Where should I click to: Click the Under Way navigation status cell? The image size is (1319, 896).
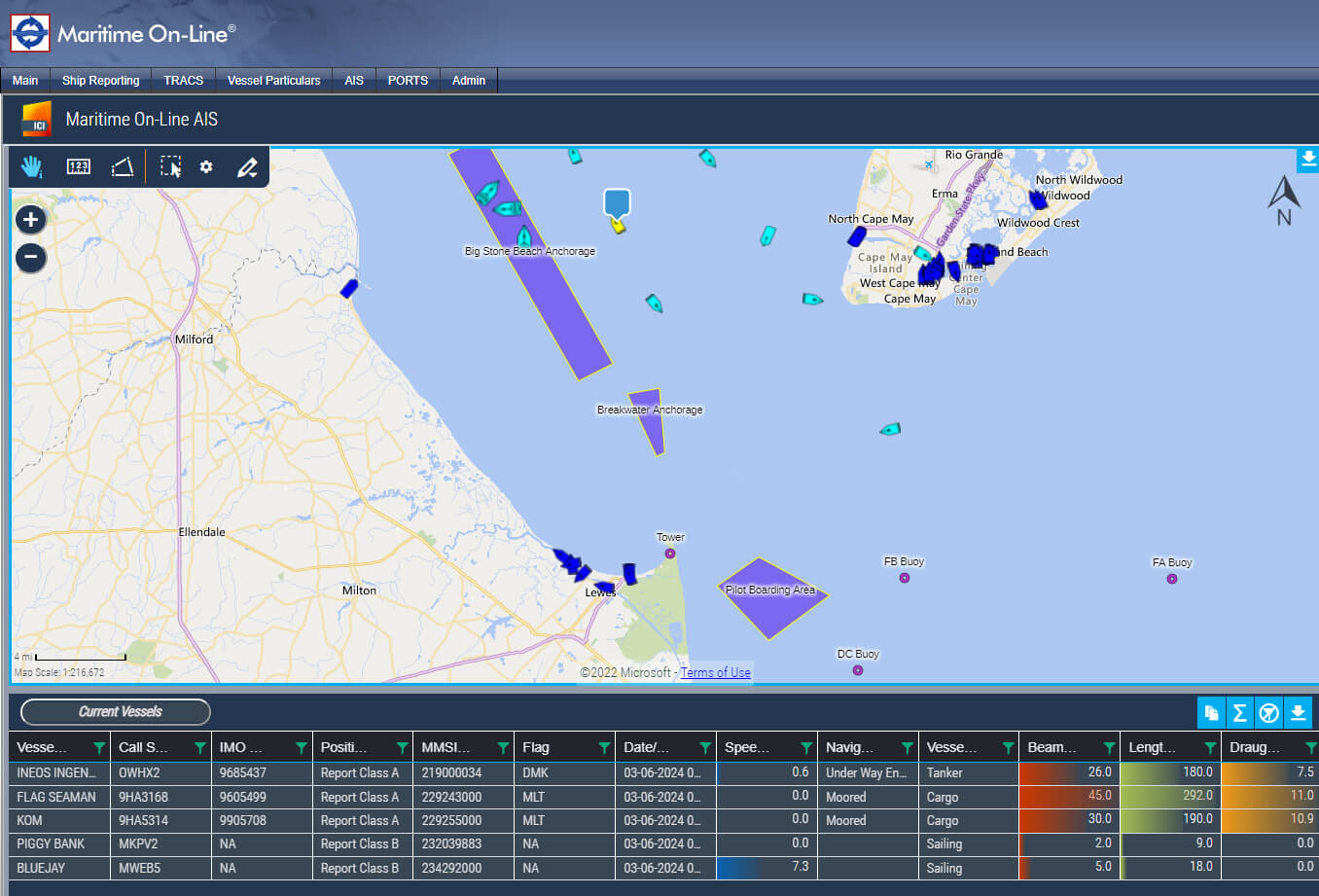click(x=868, y=773)
